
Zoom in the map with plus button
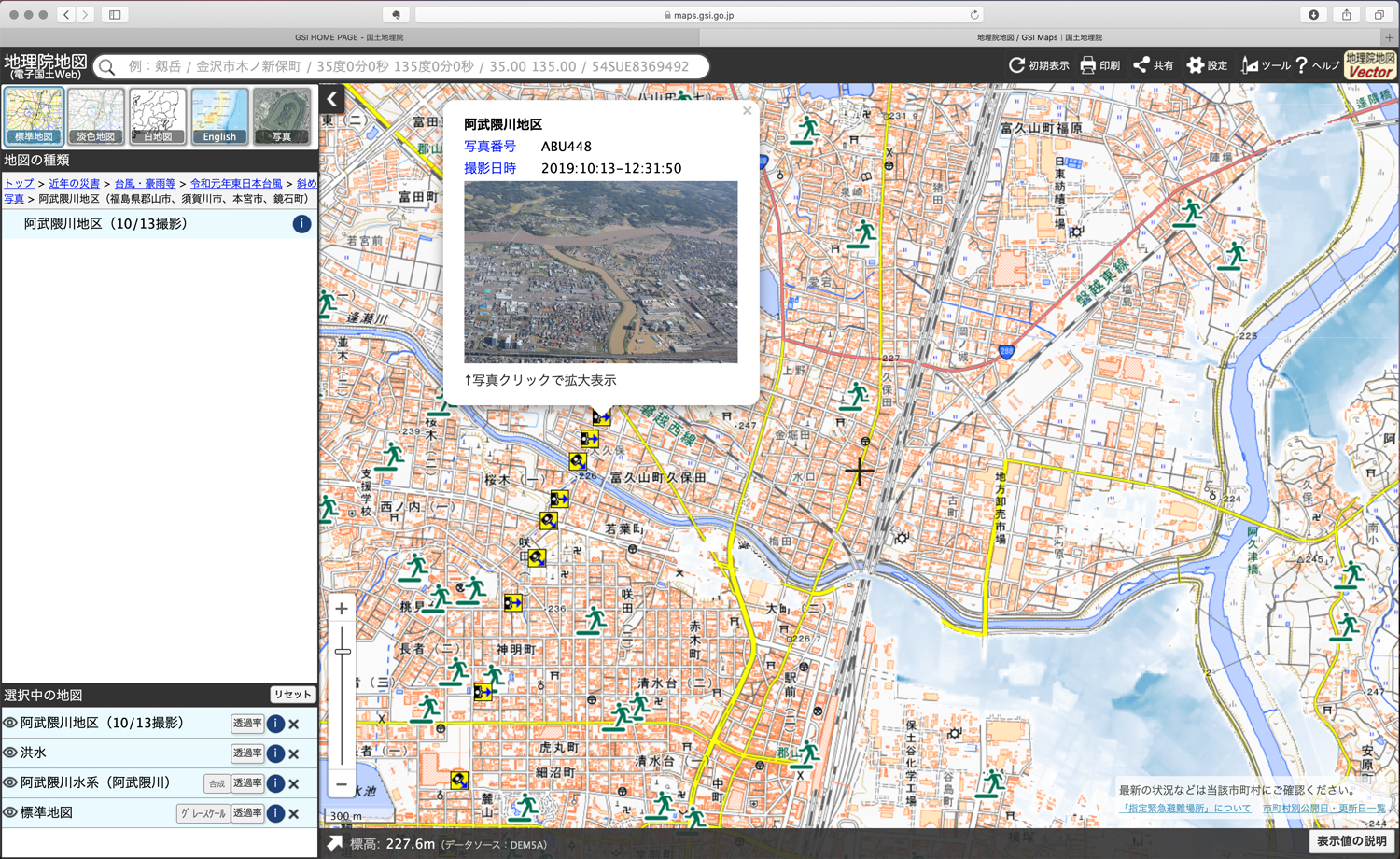click(342, 609)
